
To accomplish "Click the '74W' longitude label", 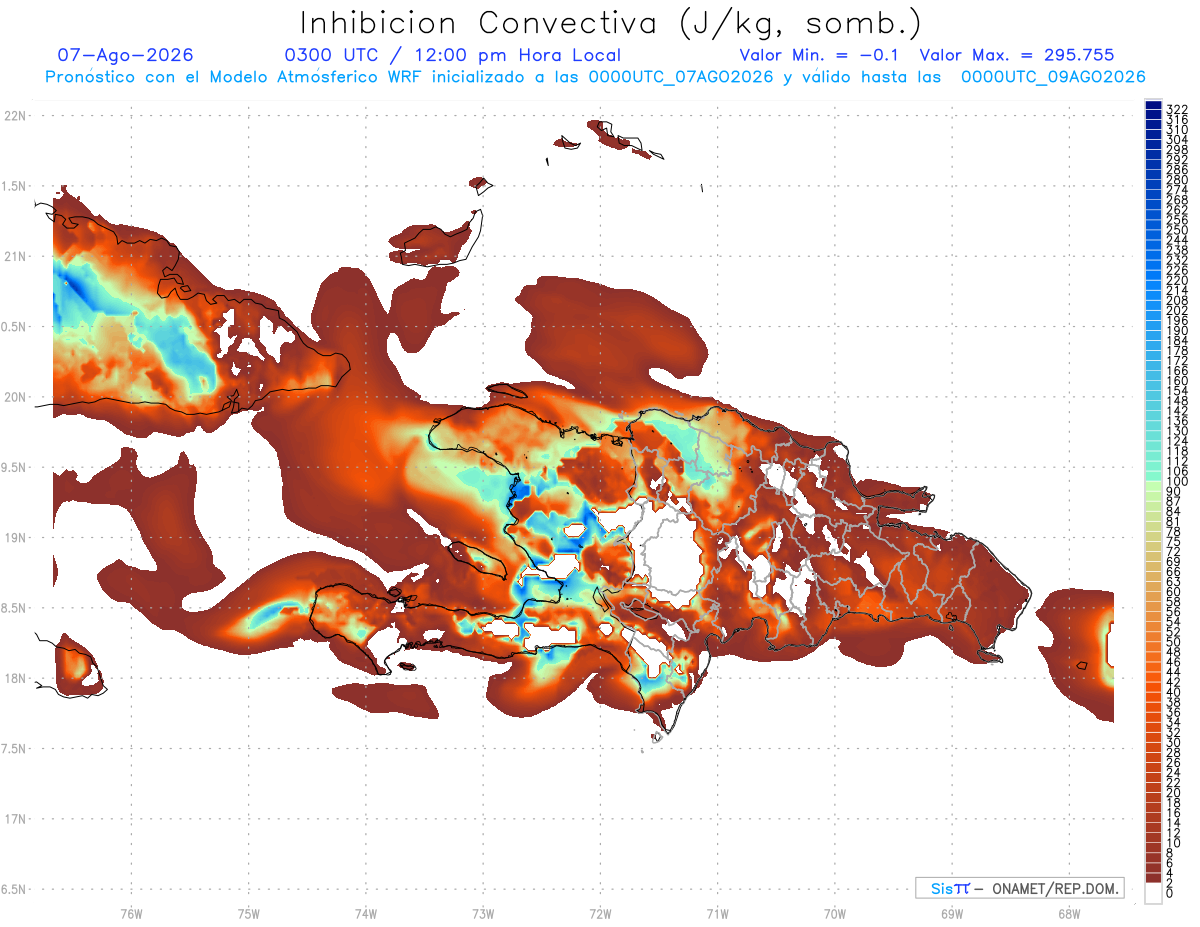I will [366, 913].
